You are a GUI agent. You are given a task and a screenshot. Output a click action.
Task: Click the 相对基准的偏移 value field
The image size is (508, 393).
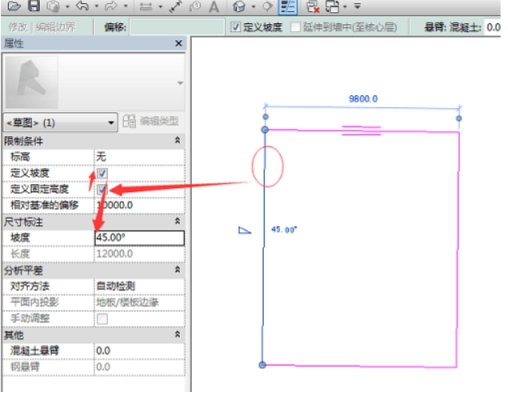coord(140,205)
